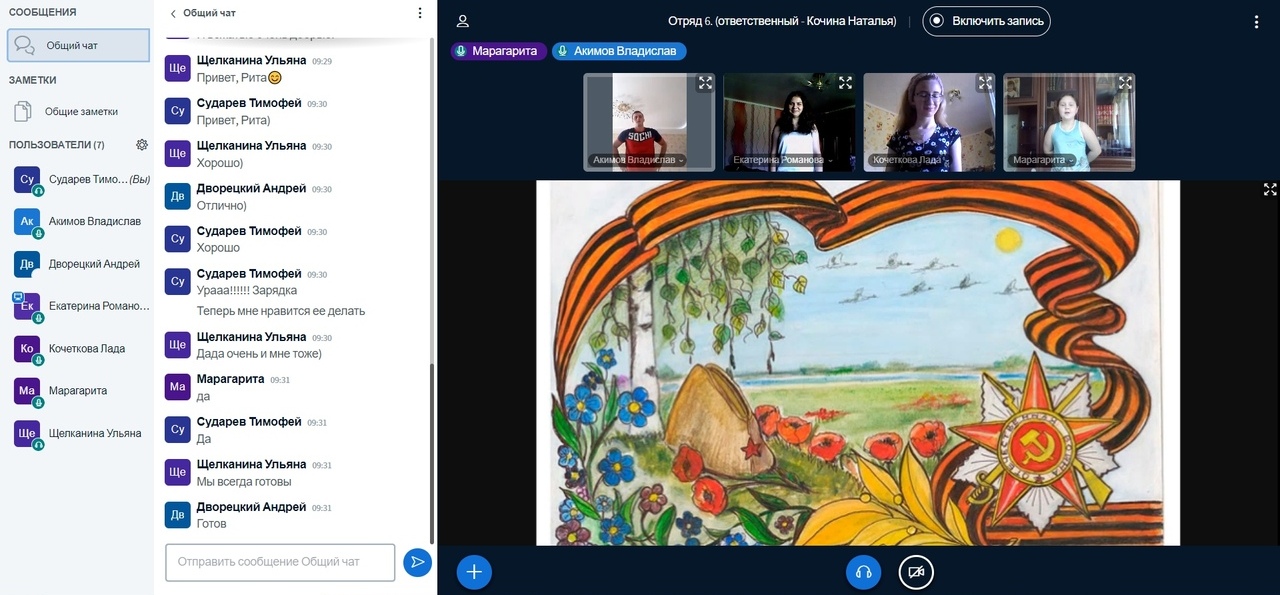The height and width of the screenshot is (595, 1280).
Task: Open Общие заметки shared notes
Action: (78, 111)
